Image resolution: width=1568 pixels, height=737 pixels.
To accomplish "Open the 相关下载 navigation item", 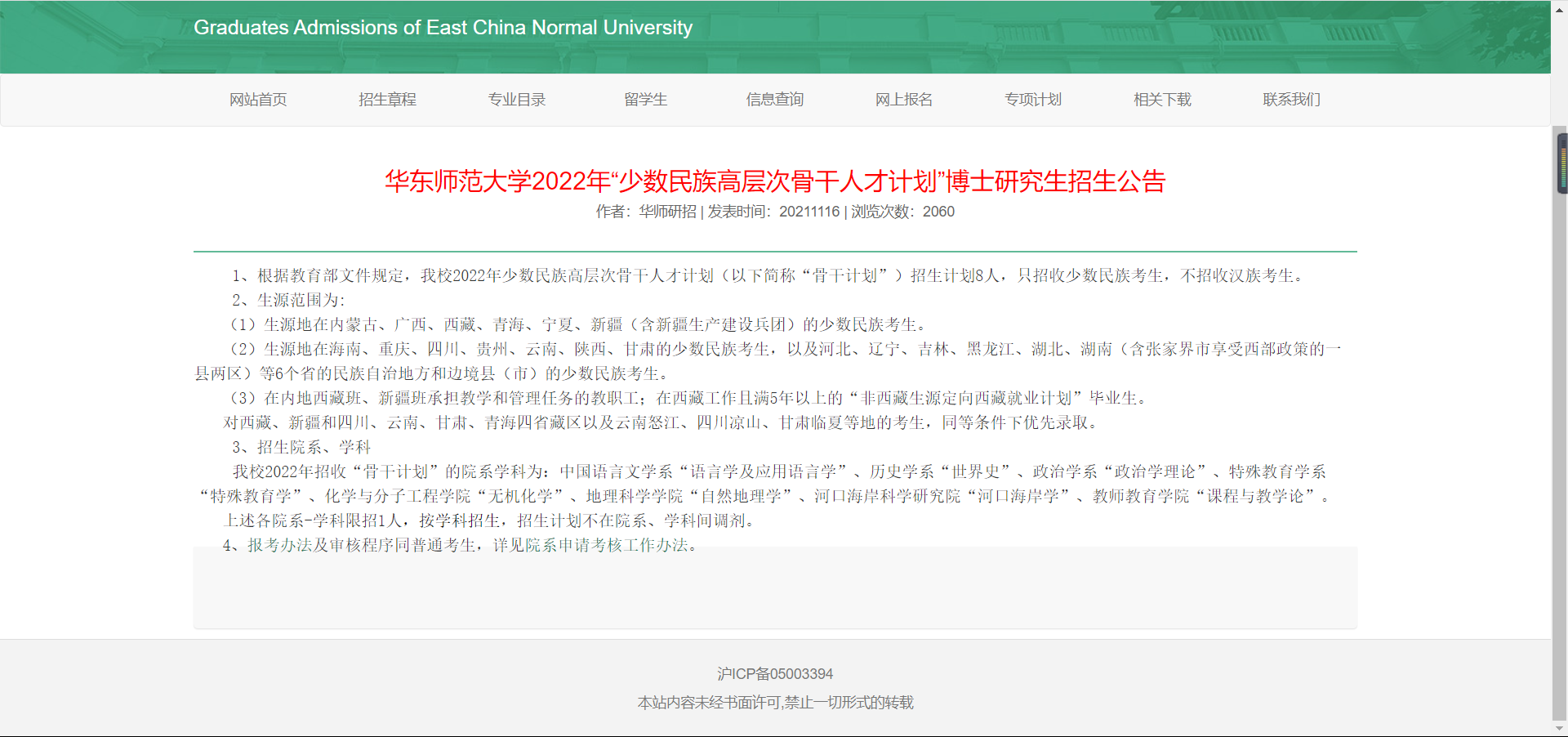I will [x=1162, y=100].
